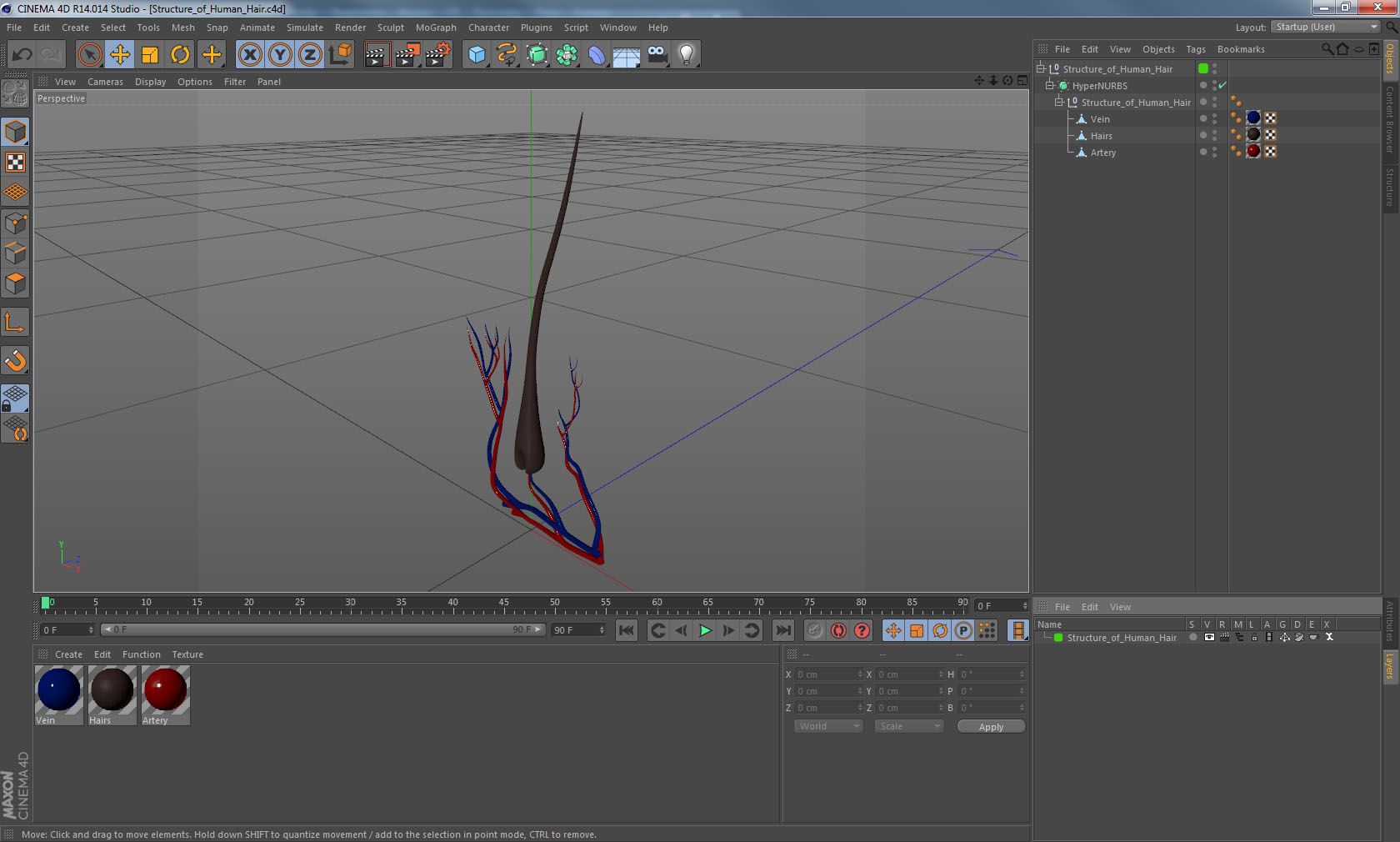Click the green layer square of Structure_of_Human_Hair
This screenshot has width=1400, height=842.
tap(1203, 68)
